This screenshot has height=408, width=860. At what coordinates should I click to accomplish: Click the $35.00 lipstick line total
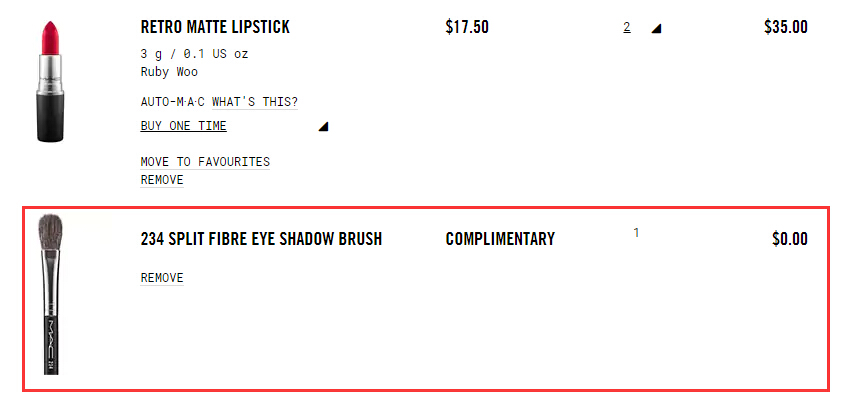pos(785,27)
